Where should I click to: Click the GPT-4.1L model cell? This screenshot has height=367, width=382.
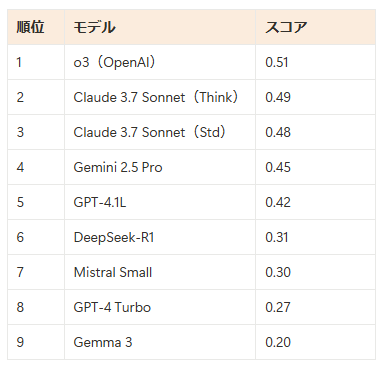[x=160, y=202]
